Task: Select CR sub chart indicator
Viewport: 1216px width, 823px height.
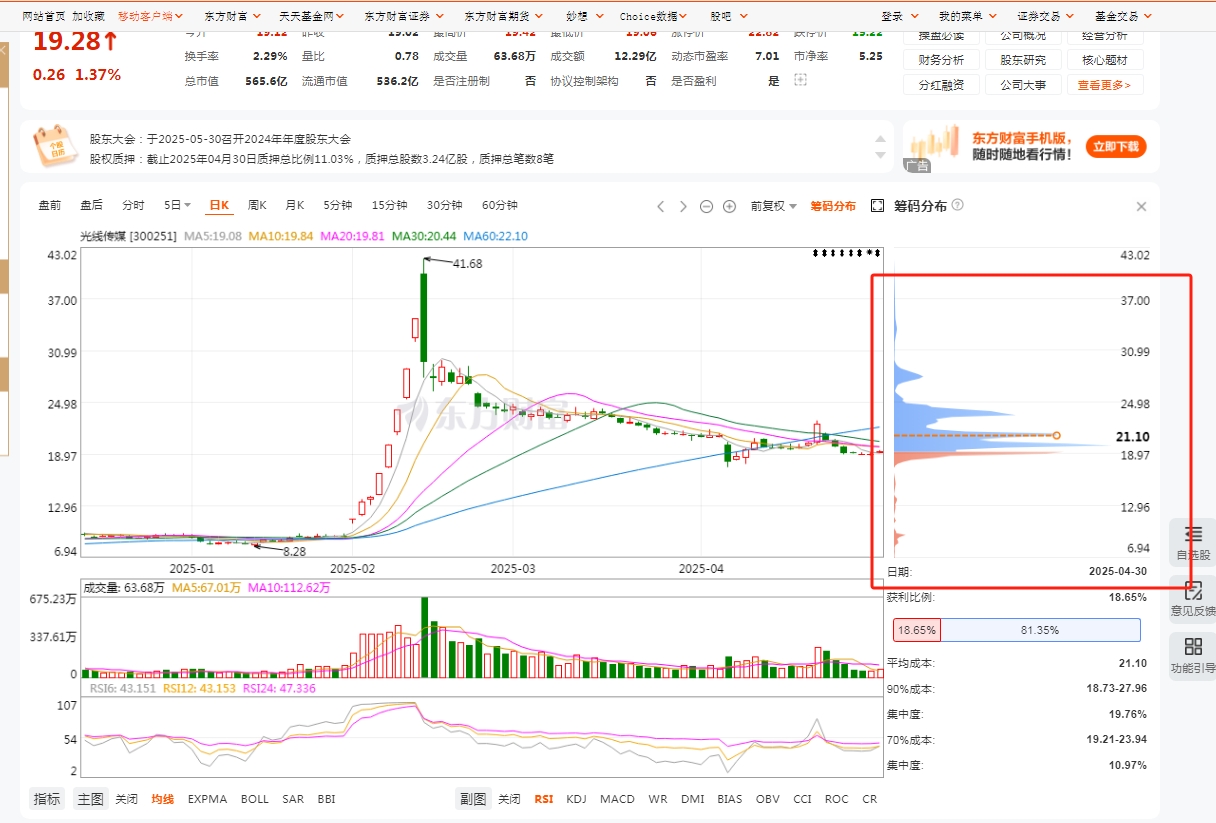Action: click(869, 799)
